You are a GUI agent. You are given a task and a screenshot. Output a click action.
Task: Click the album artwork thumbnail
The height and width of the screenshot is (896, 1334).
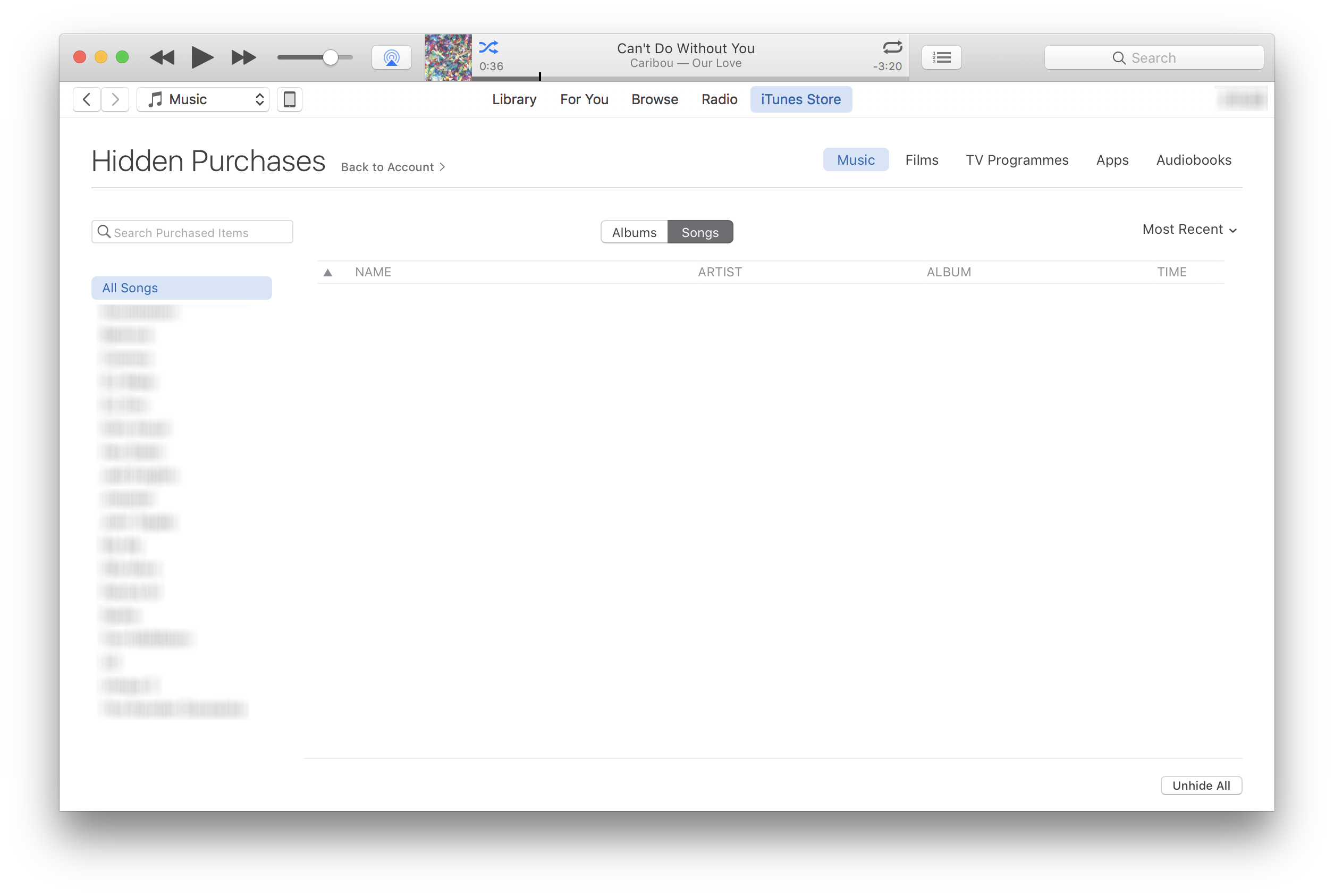(x=448, y=57)
